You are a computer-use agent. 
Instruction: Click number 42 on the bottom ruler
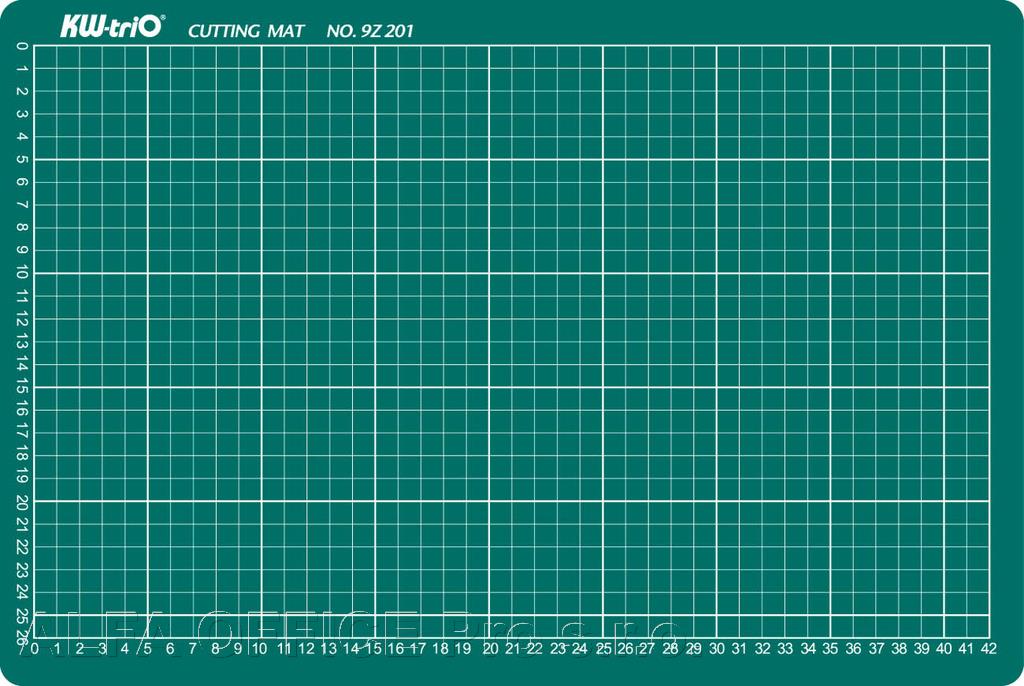tap(989, 650)
